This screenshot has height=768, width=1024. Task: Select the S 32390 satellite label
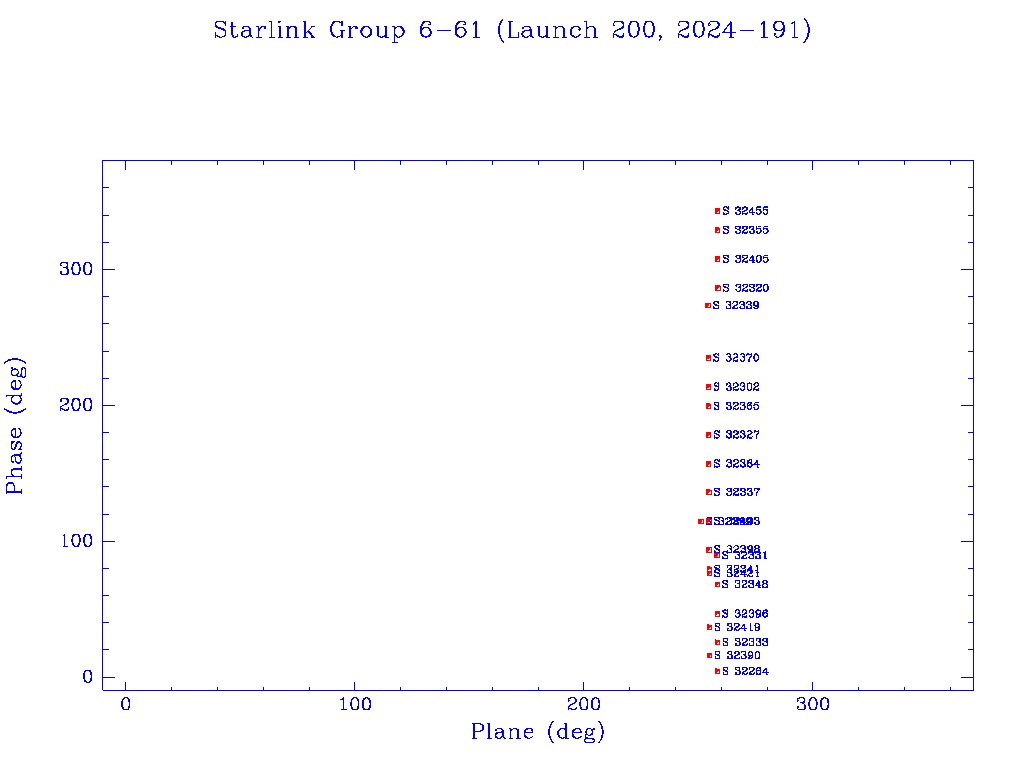tap(737, 656)
